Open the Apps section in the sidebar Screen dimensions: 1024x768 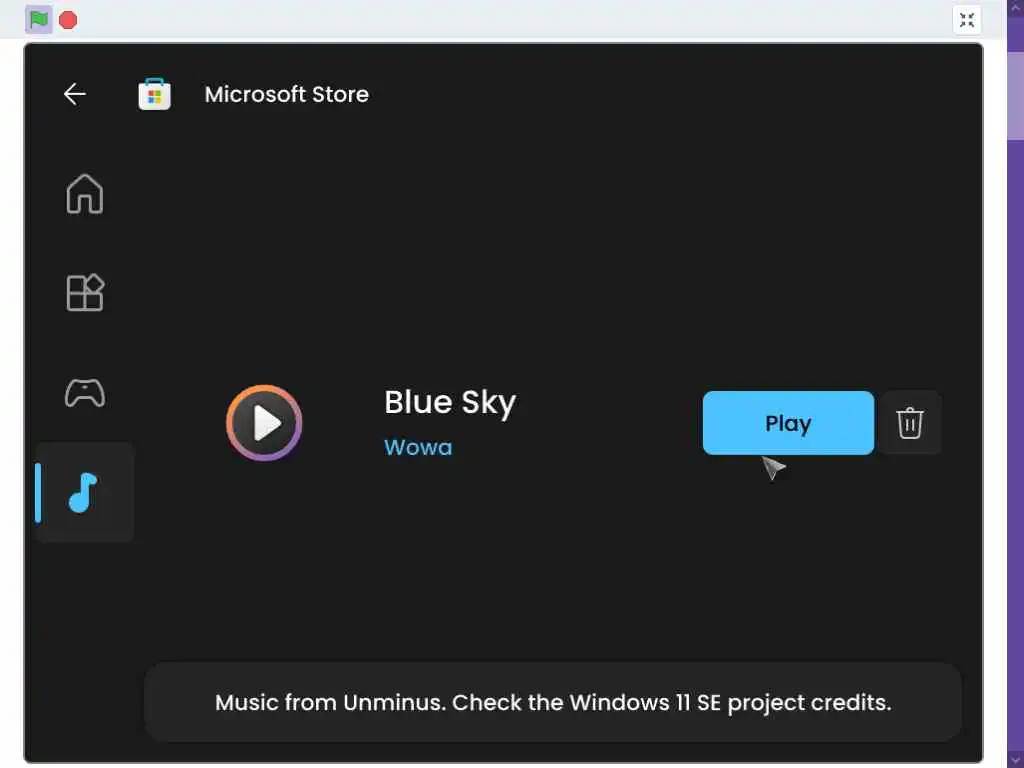(85, 293)
